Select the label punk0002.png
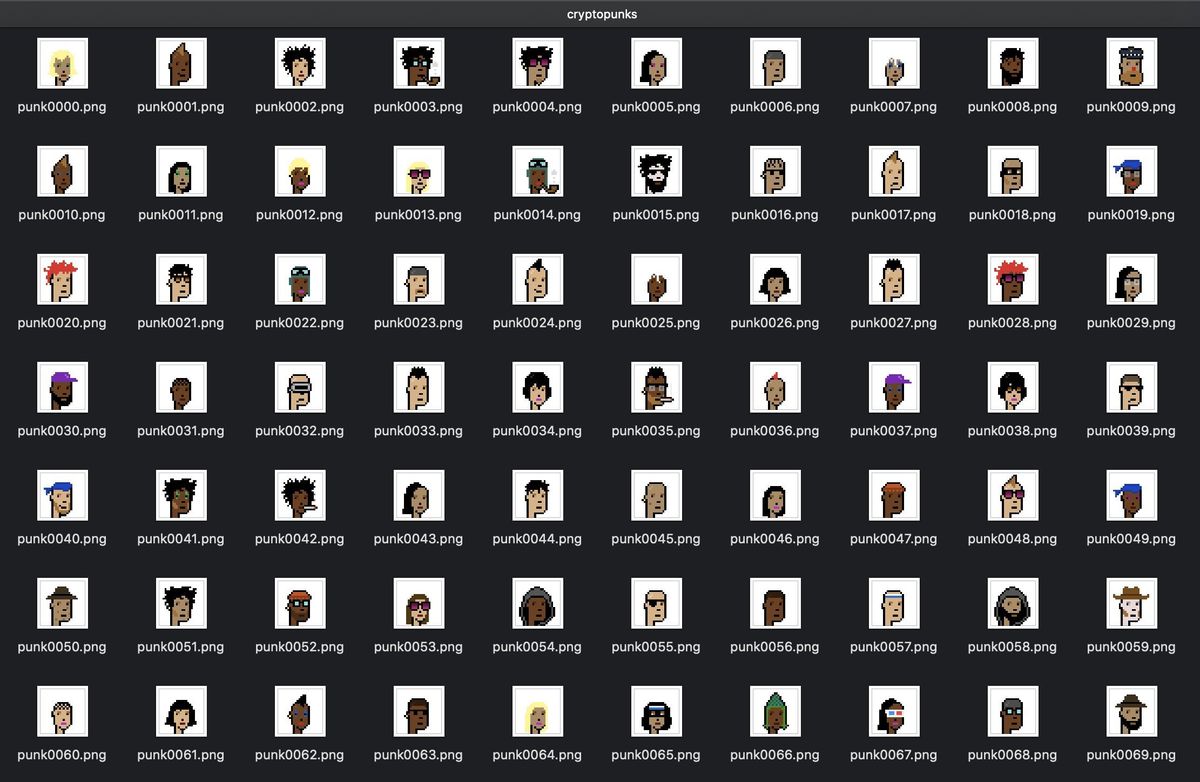 point(299,107)
